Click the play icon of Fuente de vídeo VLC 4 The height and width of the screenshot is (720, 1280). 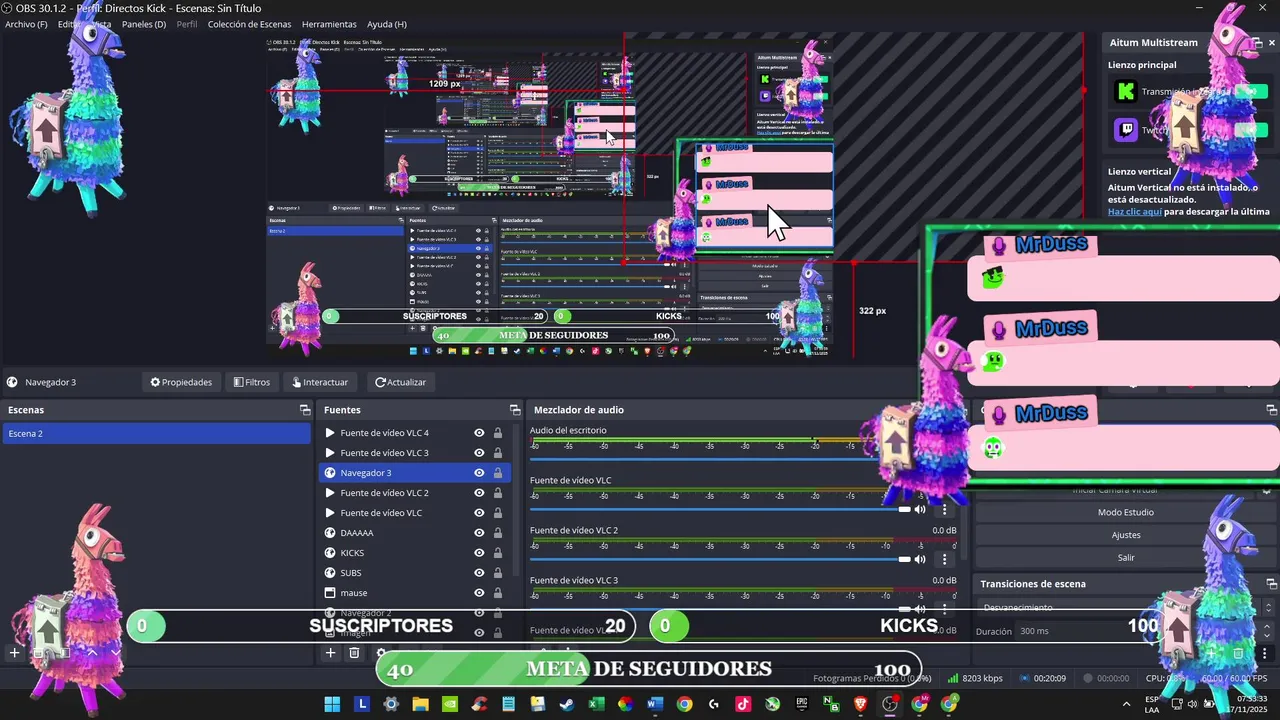click(x=330, y=433)
